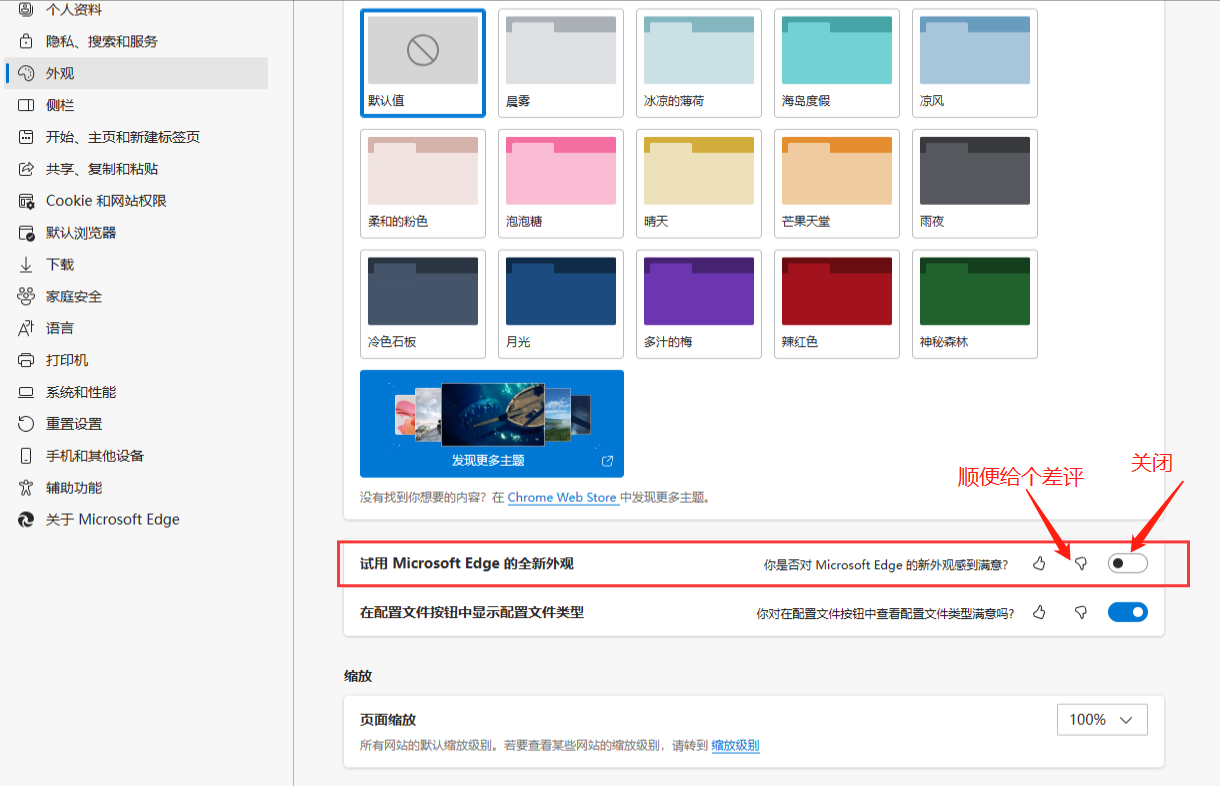
Task: Select the 冰凉的薄荷 theme
Action: click(699, 63)
